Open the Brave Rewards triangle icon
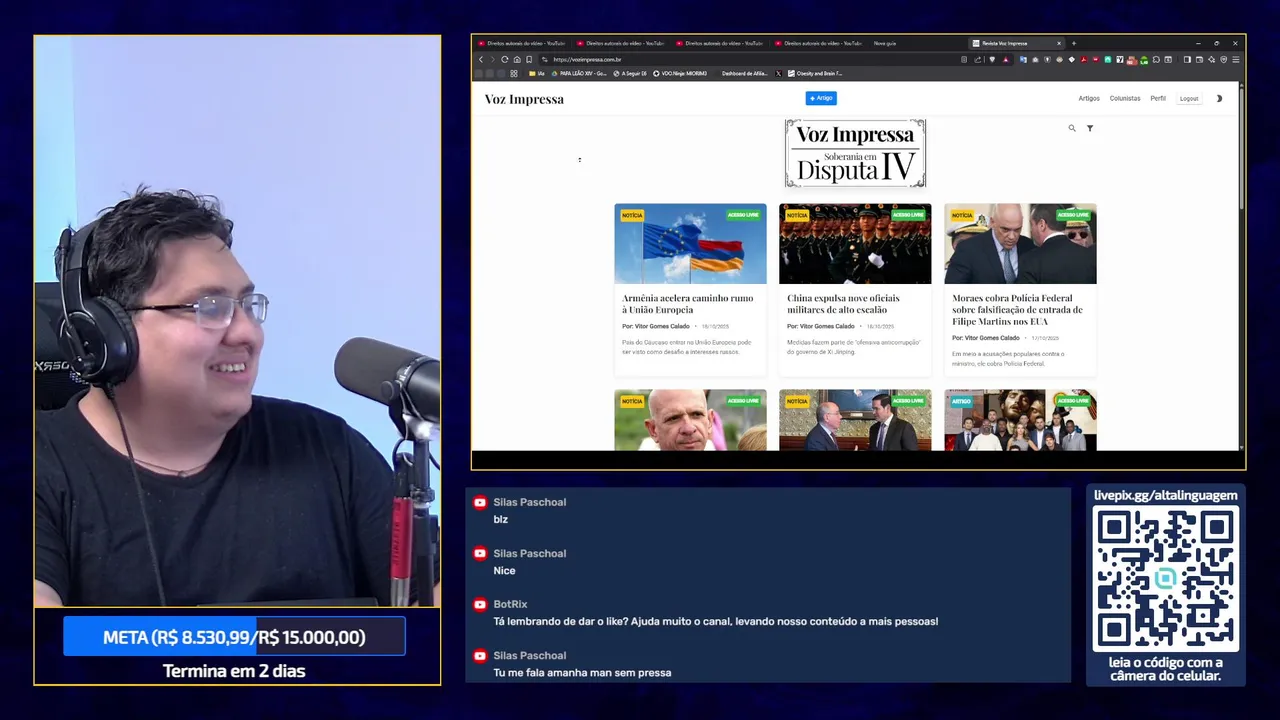The image size is (1280, 720). pos(1005,60)
